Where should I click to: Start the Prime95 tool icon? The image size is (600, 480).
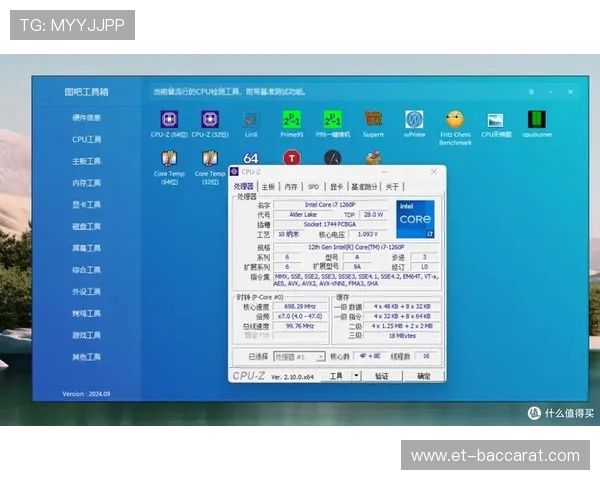(292, 119)
